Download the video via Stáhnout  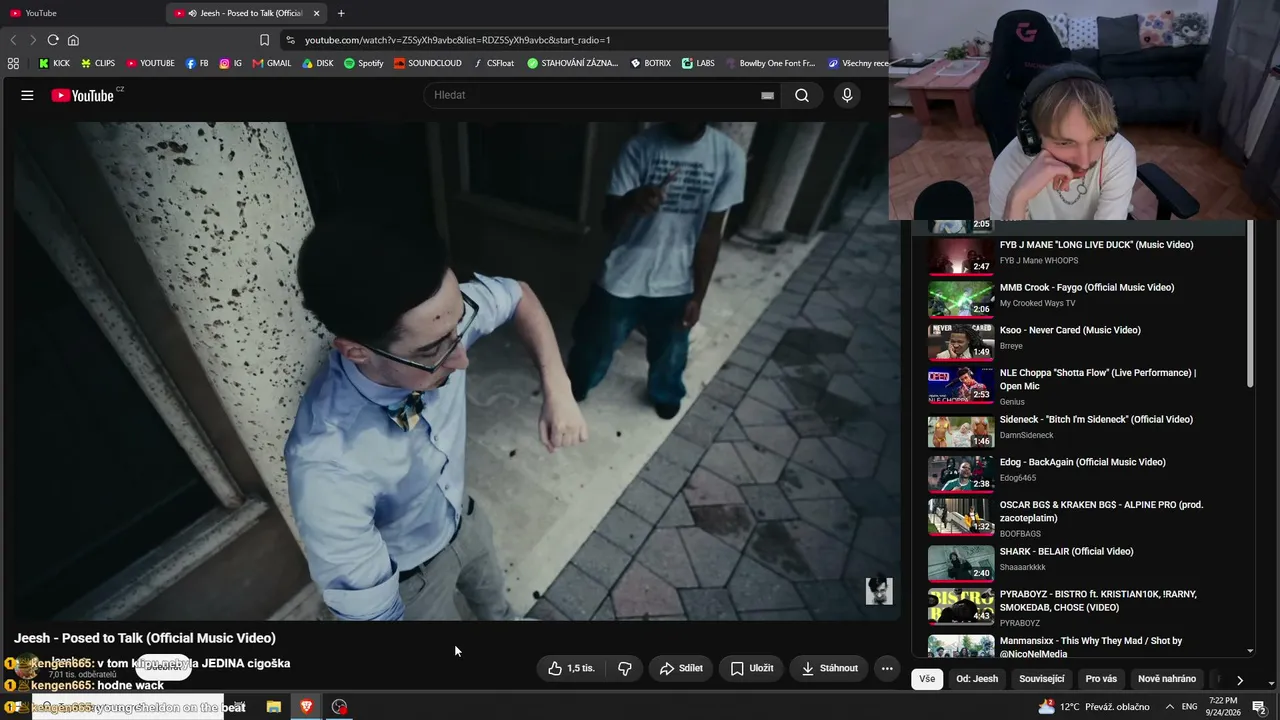tap(830, 668)
